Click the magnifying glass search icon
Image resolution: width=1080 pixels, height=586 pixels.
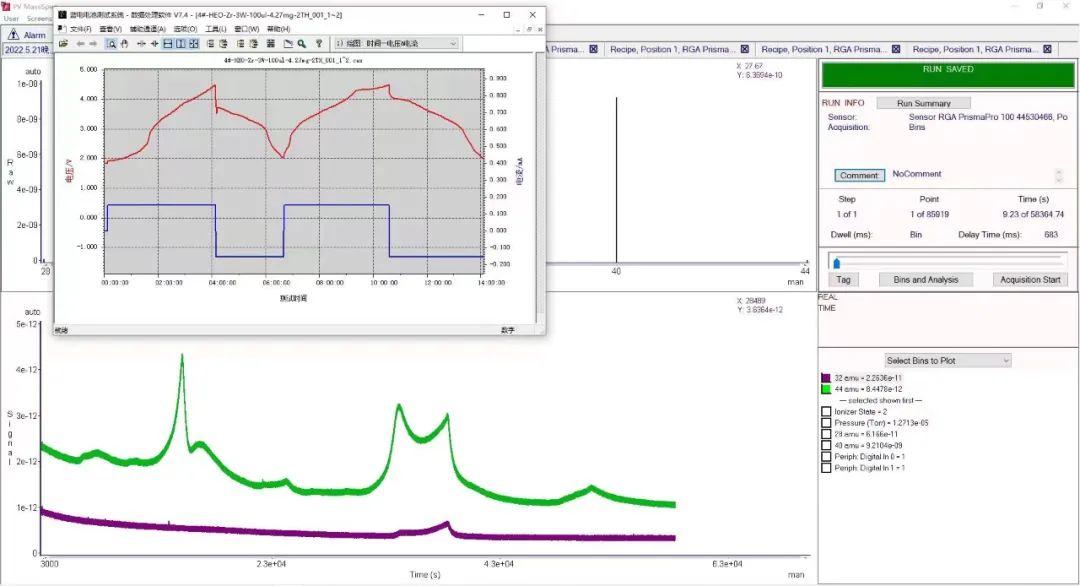coord(302,43)
